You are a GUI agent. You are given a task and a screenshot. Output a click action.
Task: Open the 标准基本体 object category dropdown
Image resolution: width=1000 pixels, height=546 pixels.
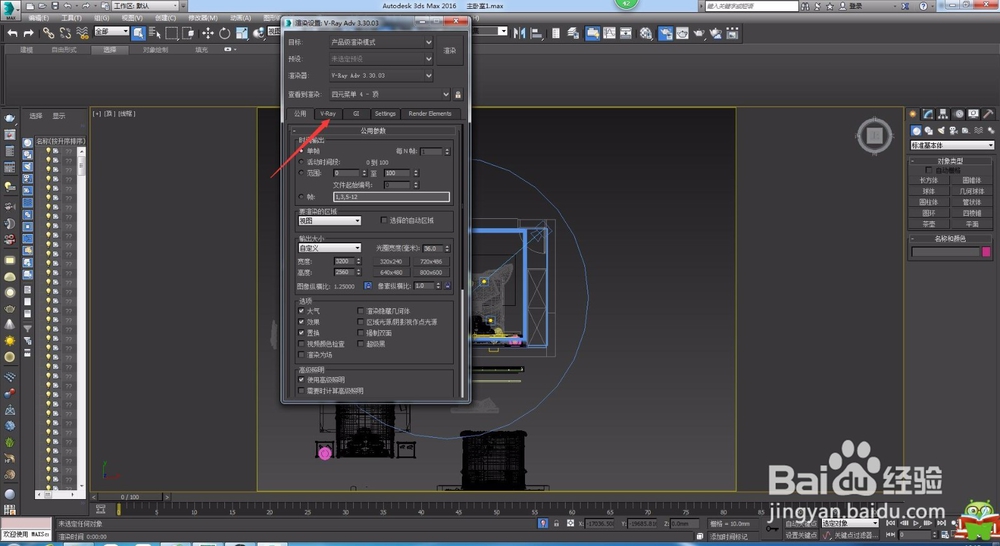pos(952,145)
